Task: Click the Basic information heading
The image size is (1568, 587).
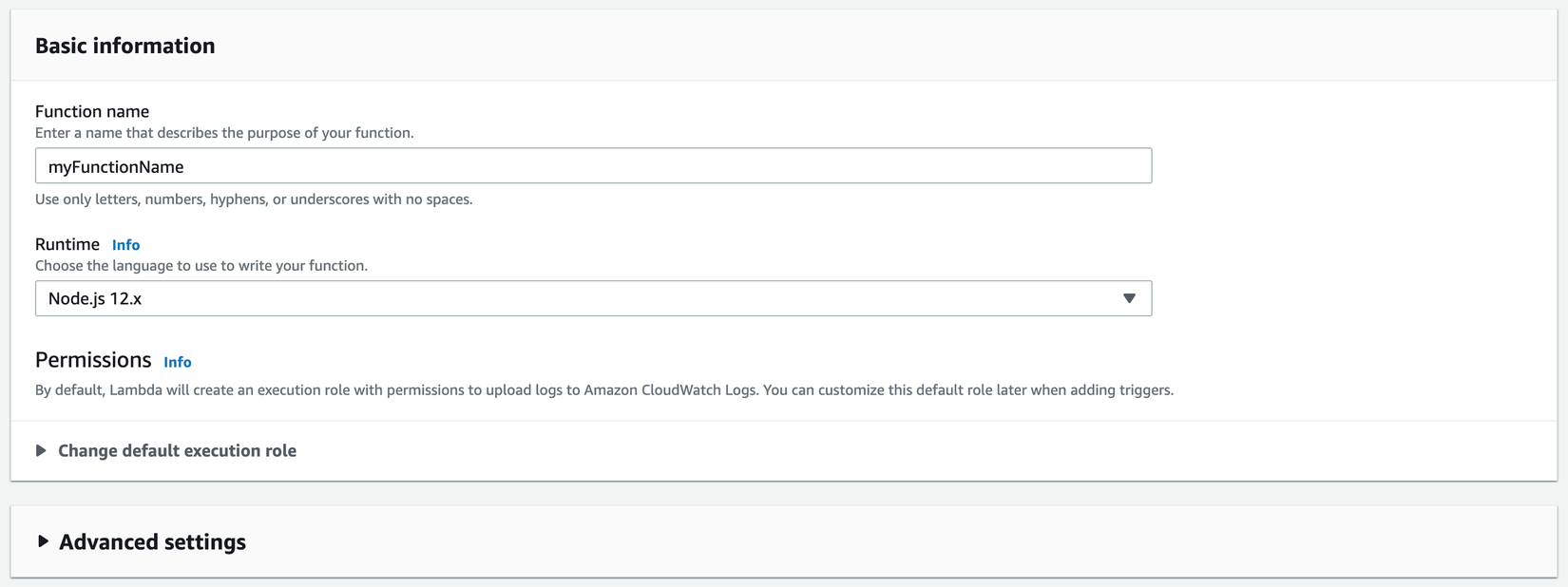Action: point(124,46)
